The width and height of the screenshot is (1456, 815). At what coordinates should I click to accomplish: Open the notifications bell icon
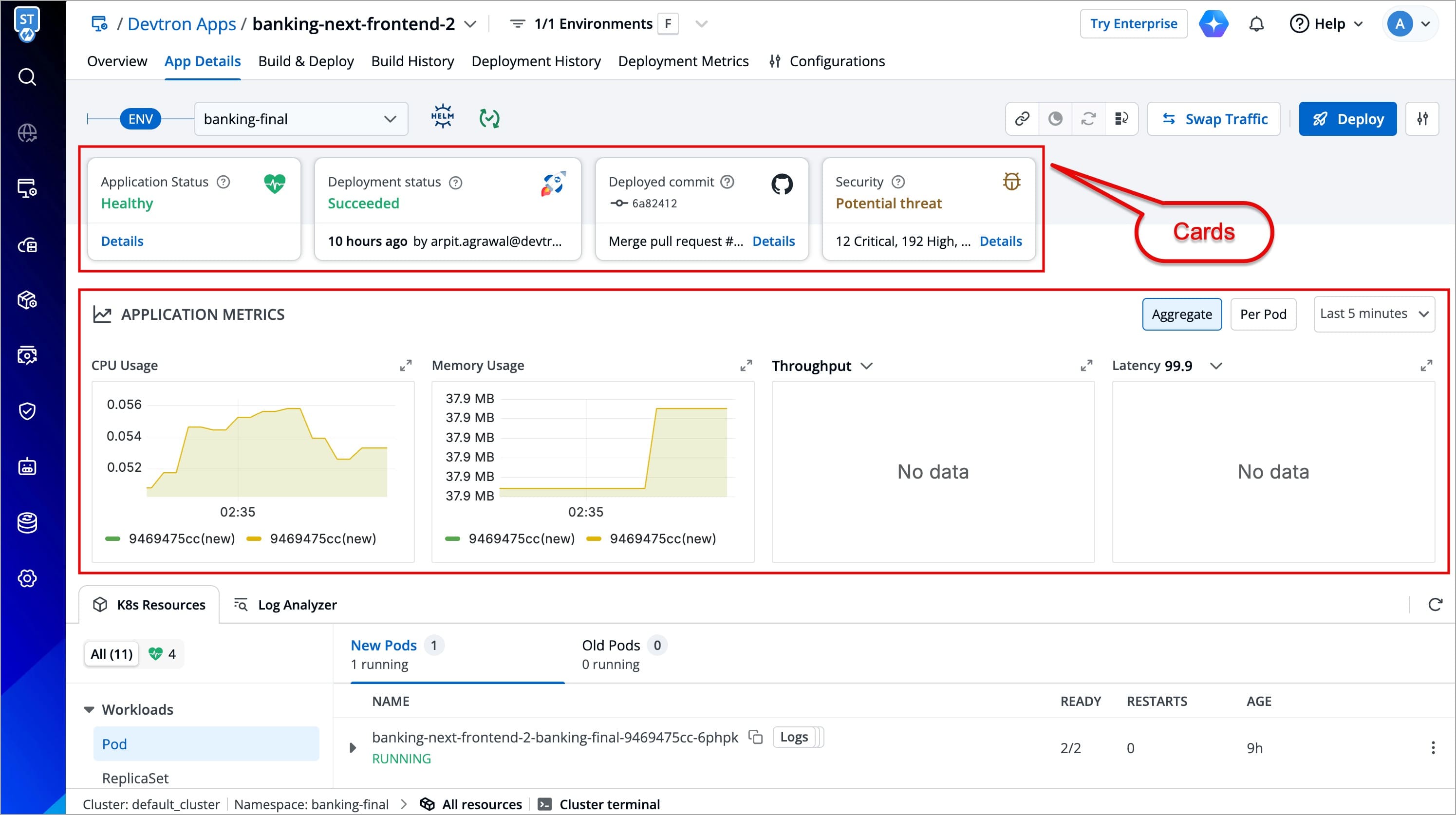pyautogui.click(x=1256, y=24)
